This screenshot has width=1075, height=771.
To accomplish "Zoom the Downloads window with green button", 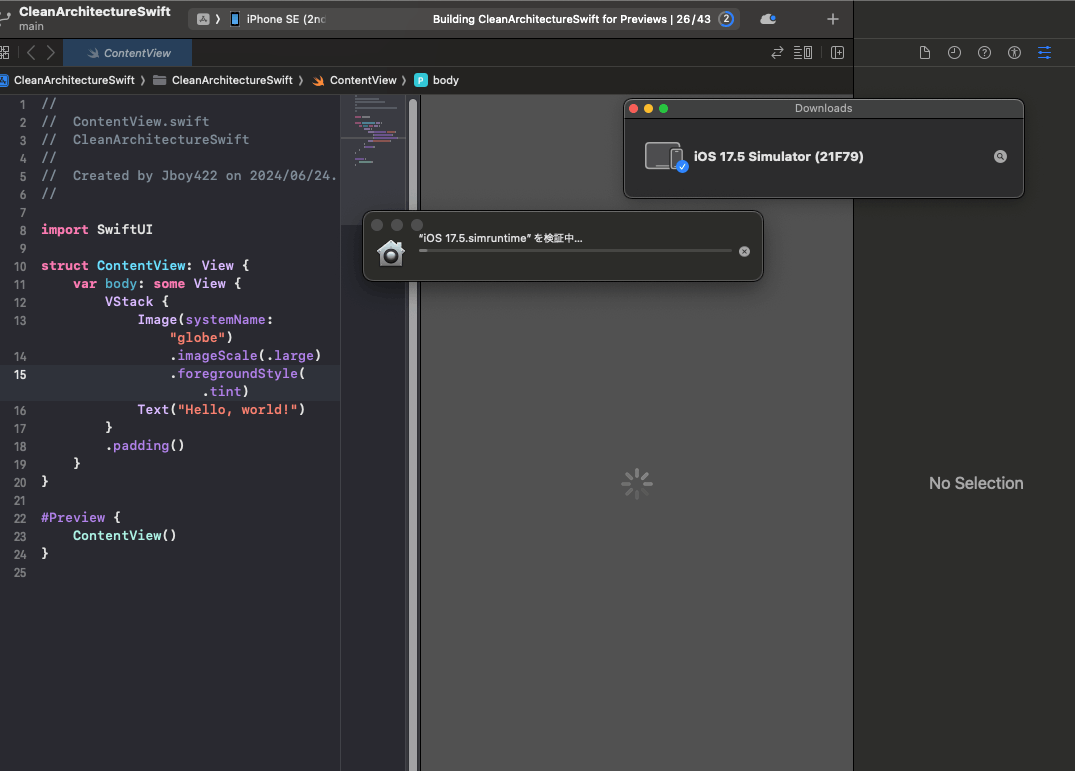I will (664, 108).
